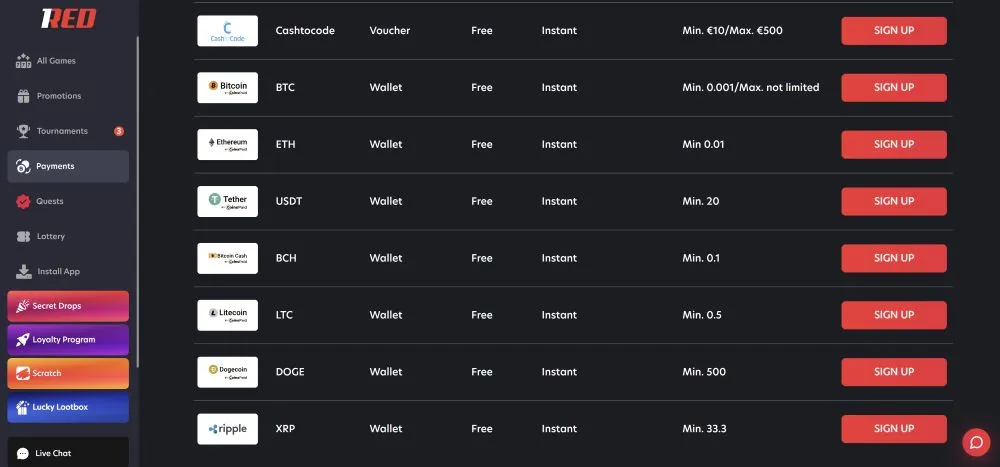
Task: Click the Loyalty Program rocket icon
Action: pos(22,340)
